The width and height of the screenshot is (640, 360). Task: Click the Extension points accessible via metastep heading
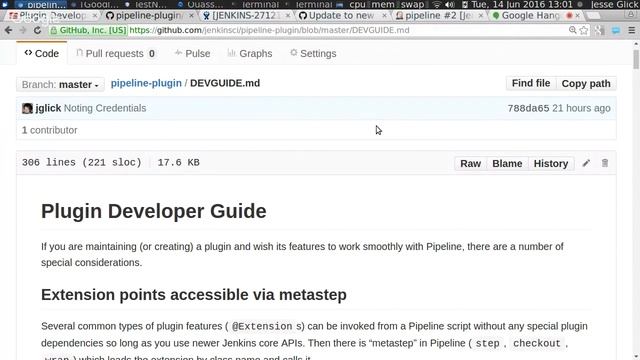(194, 295)
